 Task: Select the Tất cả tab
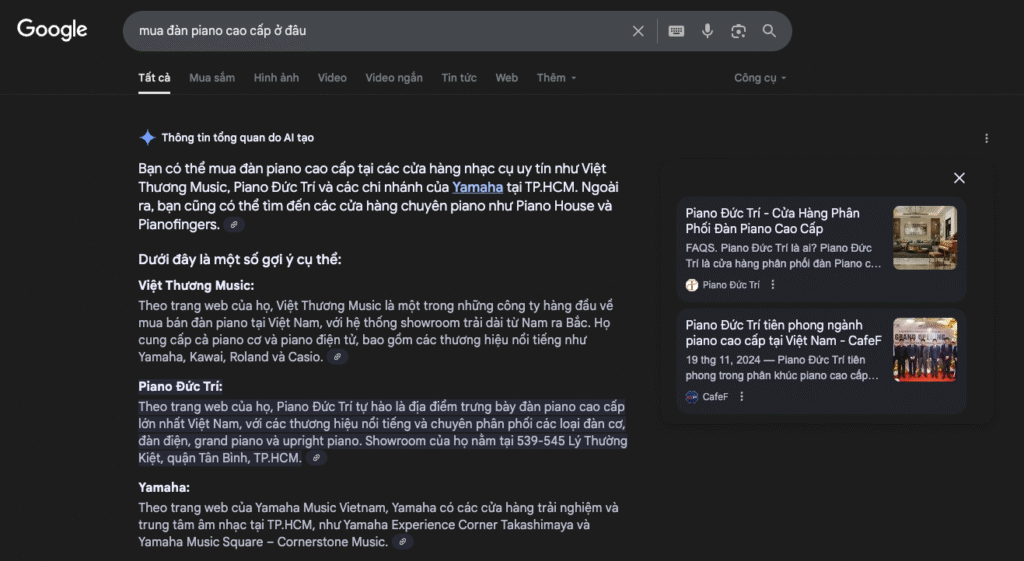tap(154, 78)
